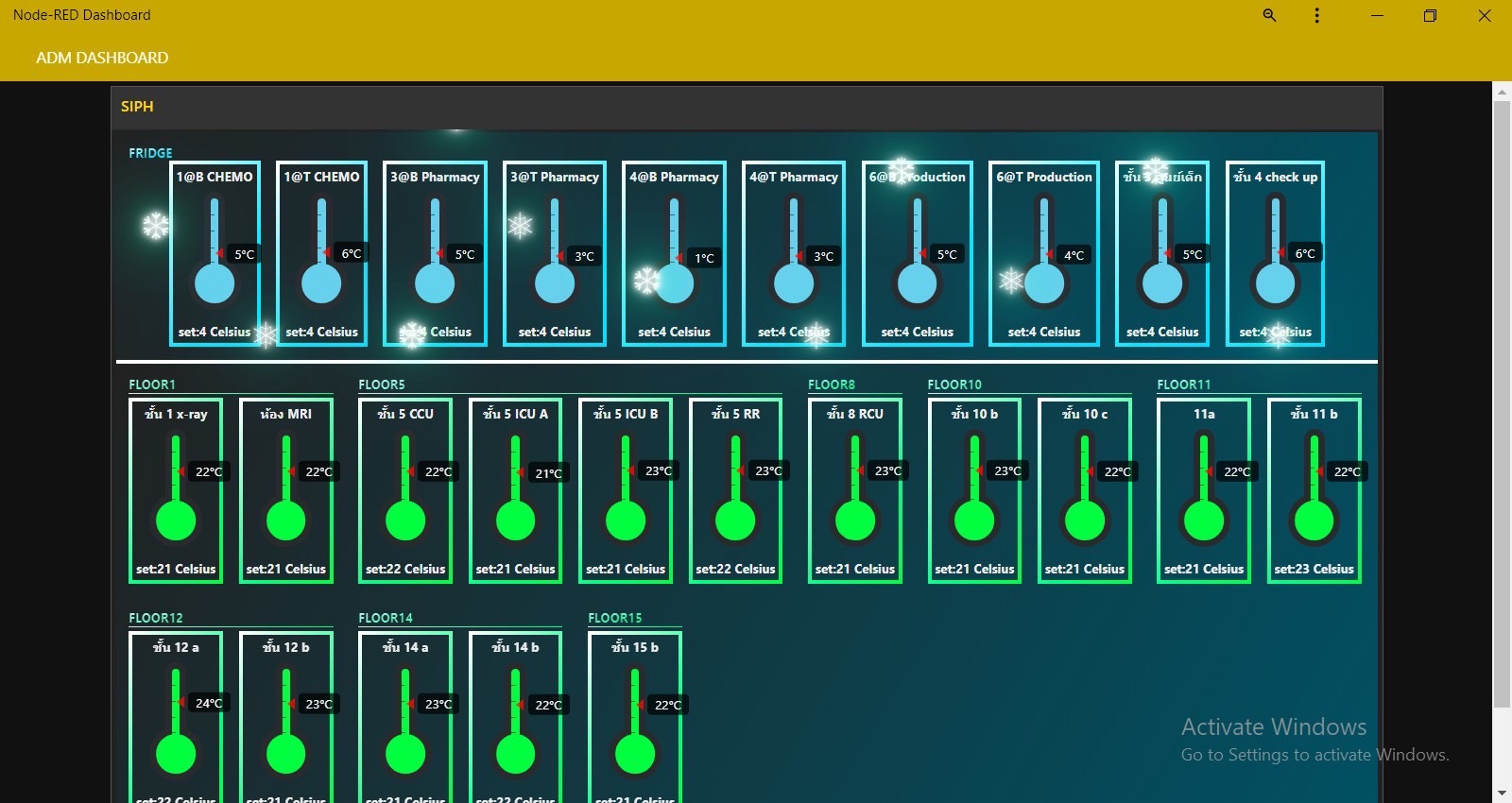Viewport: 1512px width, 803px height.
Task: Click the FLOOR5 group label
Action: click(x=382, y=384)
